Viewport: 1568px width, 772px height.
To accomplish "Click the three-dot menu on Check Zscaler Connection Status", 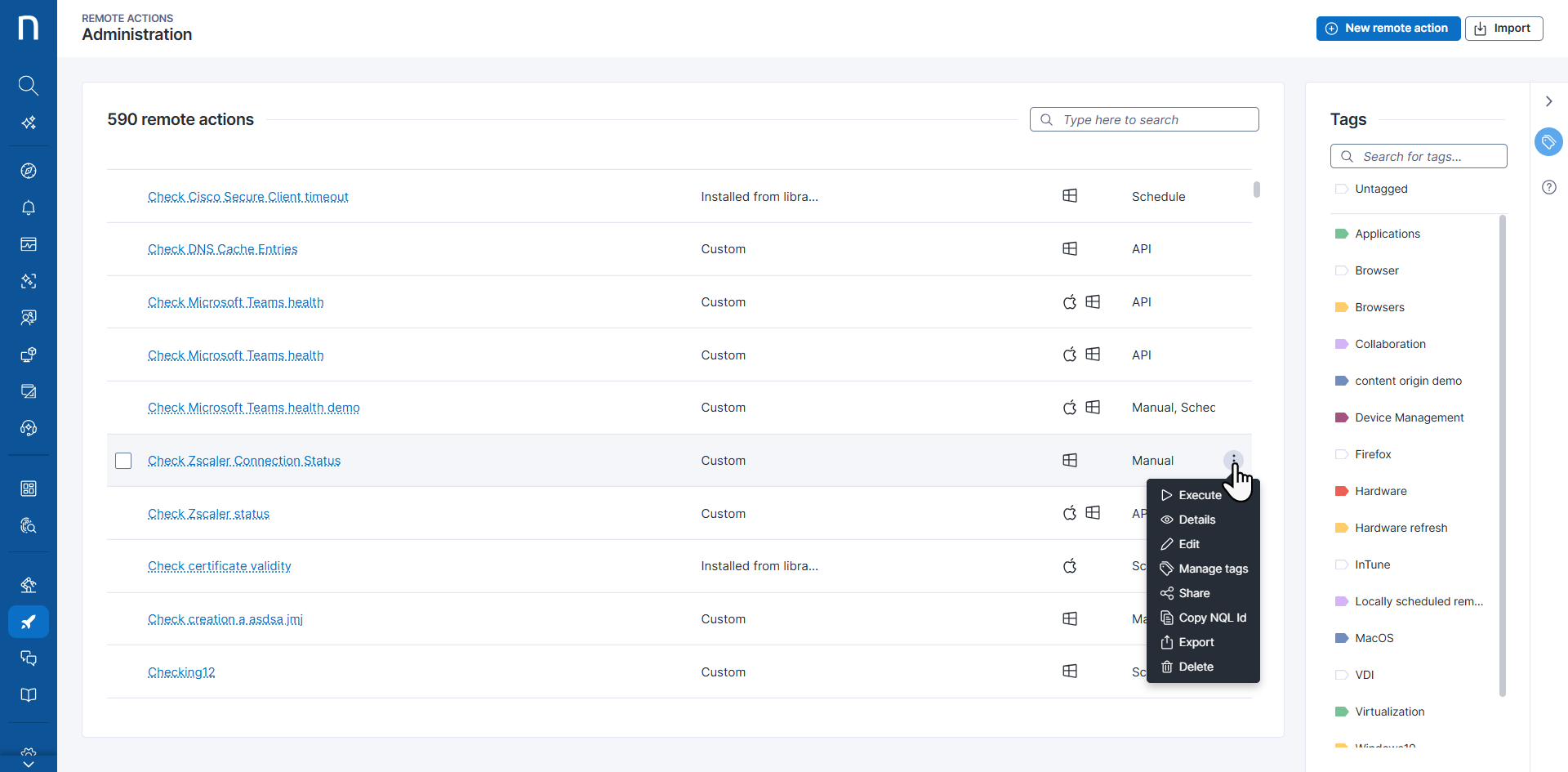I will (1233, 460).
